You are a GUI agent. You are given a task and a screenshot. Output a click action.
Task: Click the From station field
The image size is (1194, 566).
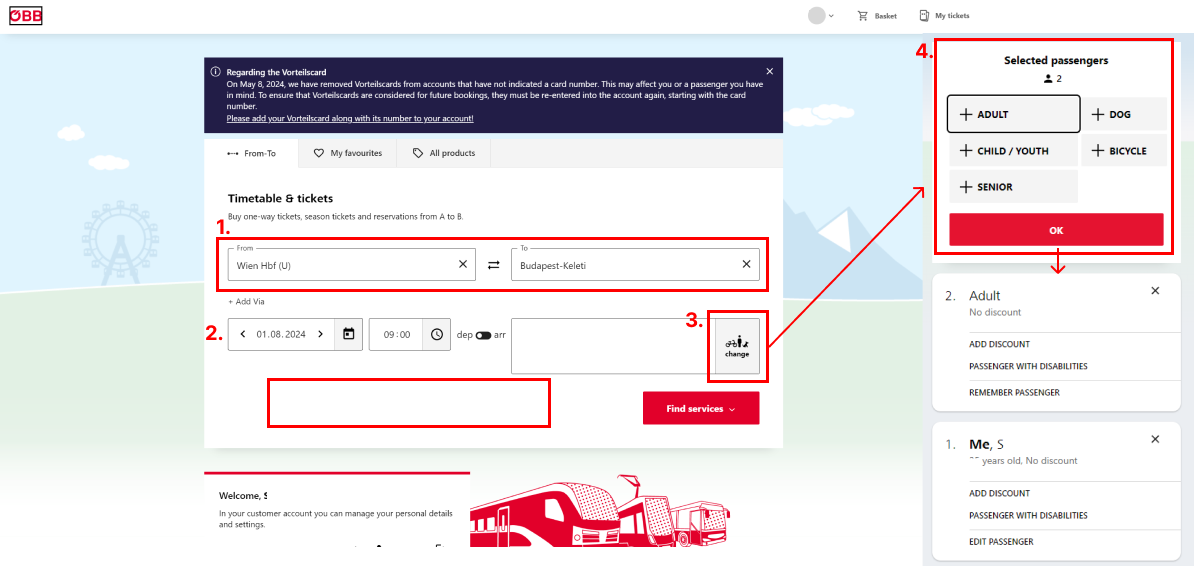(x=351, y=264)
